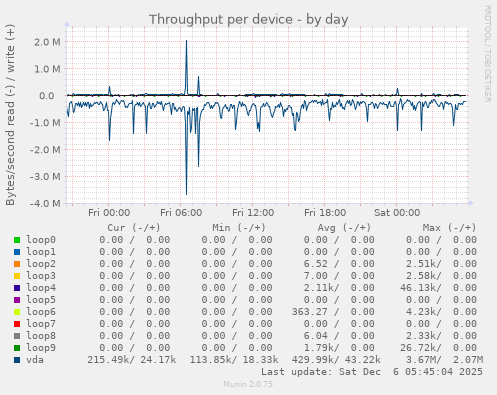Select the loop2 legend label
This screenshot has height=395, width=497.
tap(41, 264)
